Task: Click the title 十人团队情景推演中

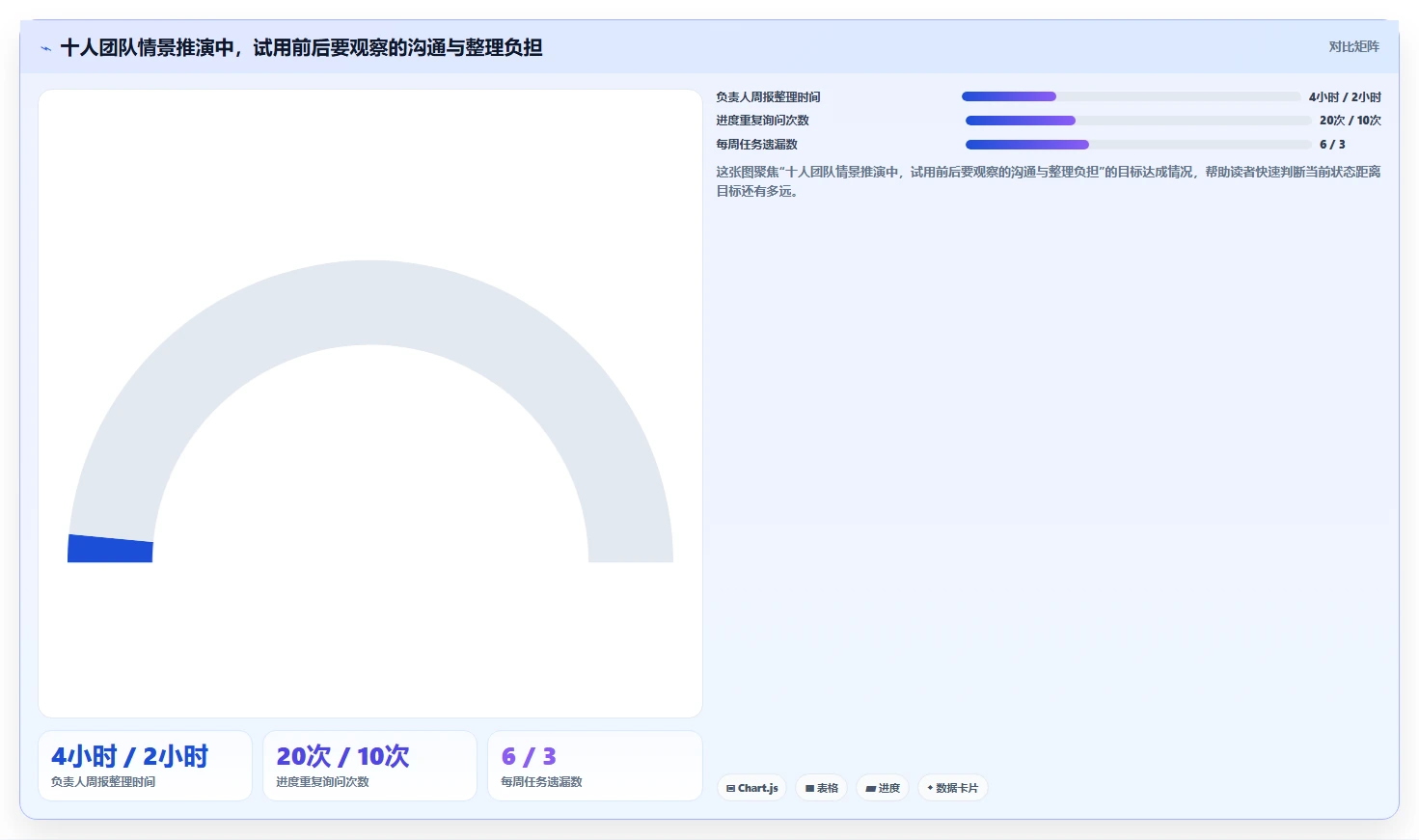Action: [301, 47]
